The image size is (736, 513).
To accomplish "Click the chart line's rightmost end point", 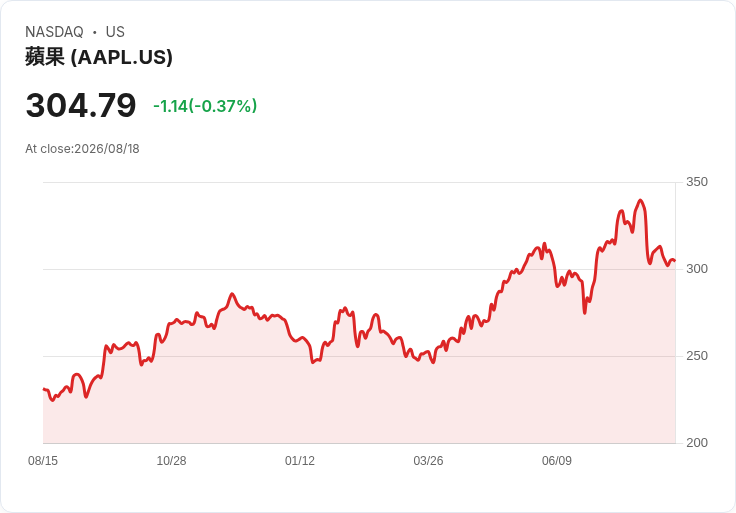I will coord(675,260).
